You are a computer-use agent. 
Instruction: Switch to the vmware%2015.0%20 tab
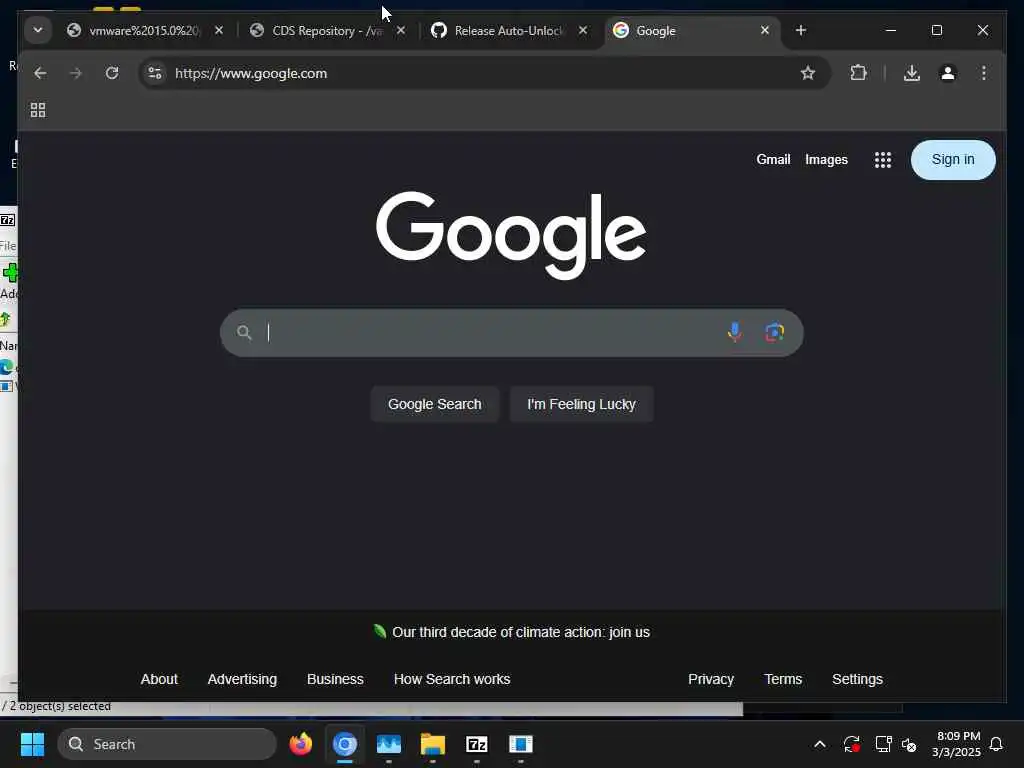tap(144, 31)
